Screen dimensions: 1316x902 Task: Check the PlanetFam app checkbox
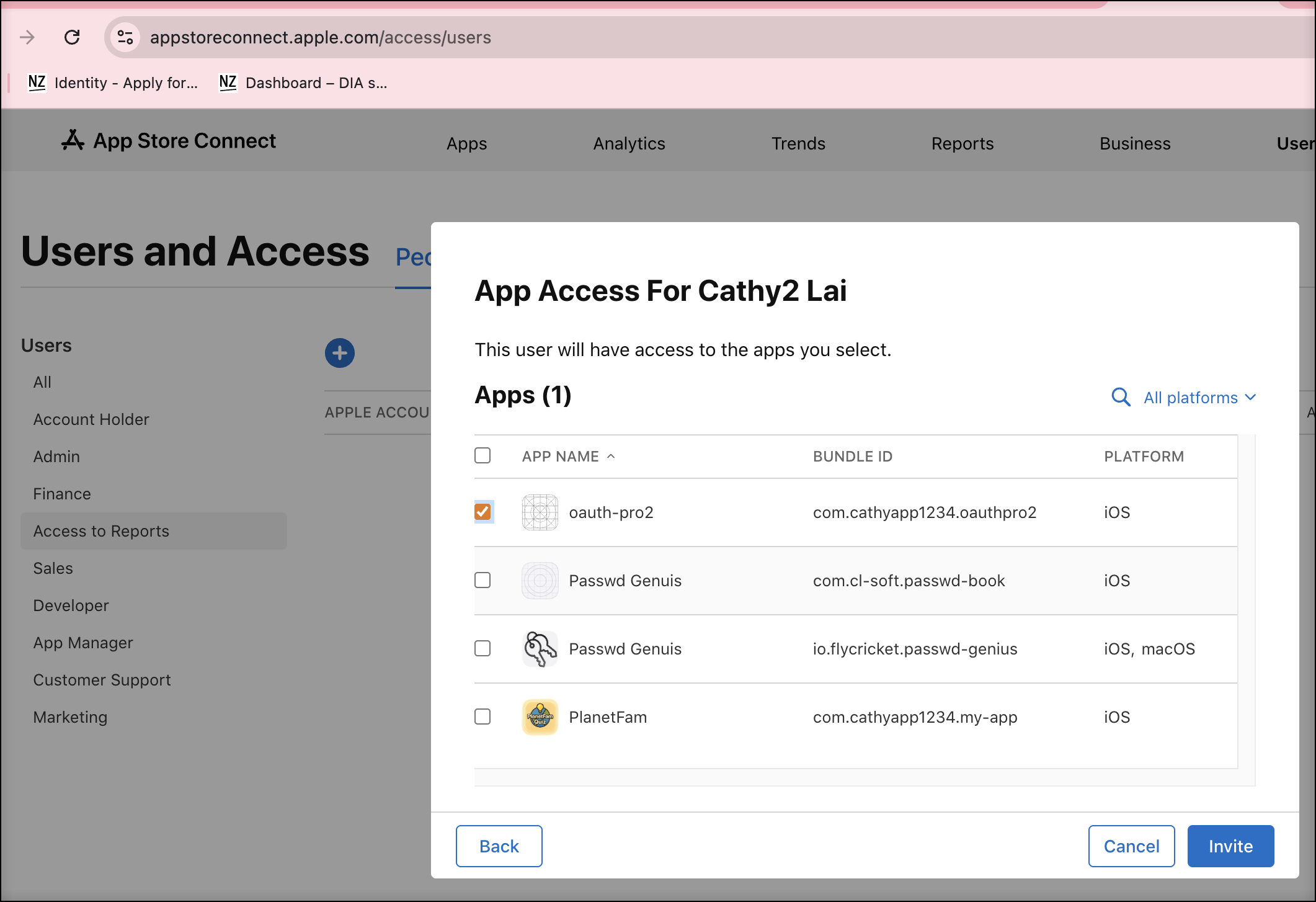[482, 717]
